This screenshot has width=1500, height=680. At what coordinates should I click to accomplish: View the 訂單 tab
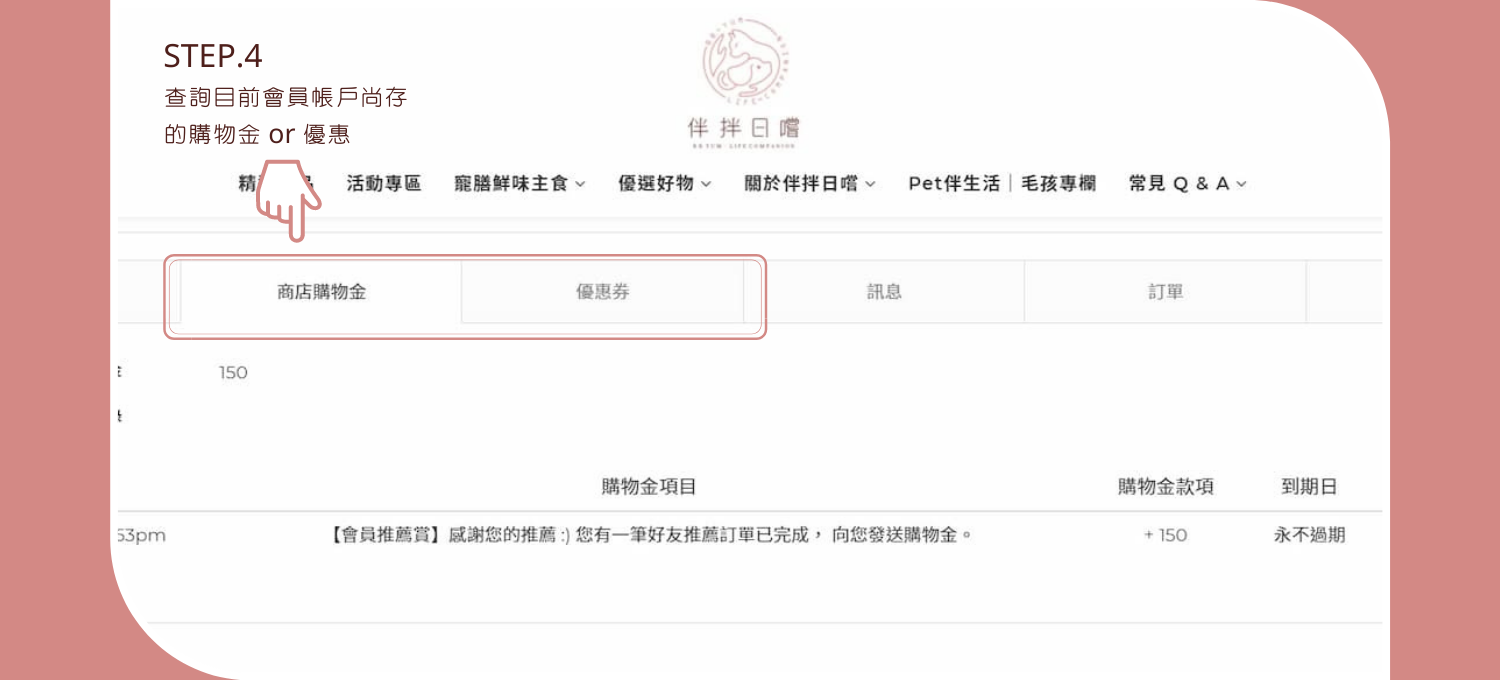coord(1165,292)
